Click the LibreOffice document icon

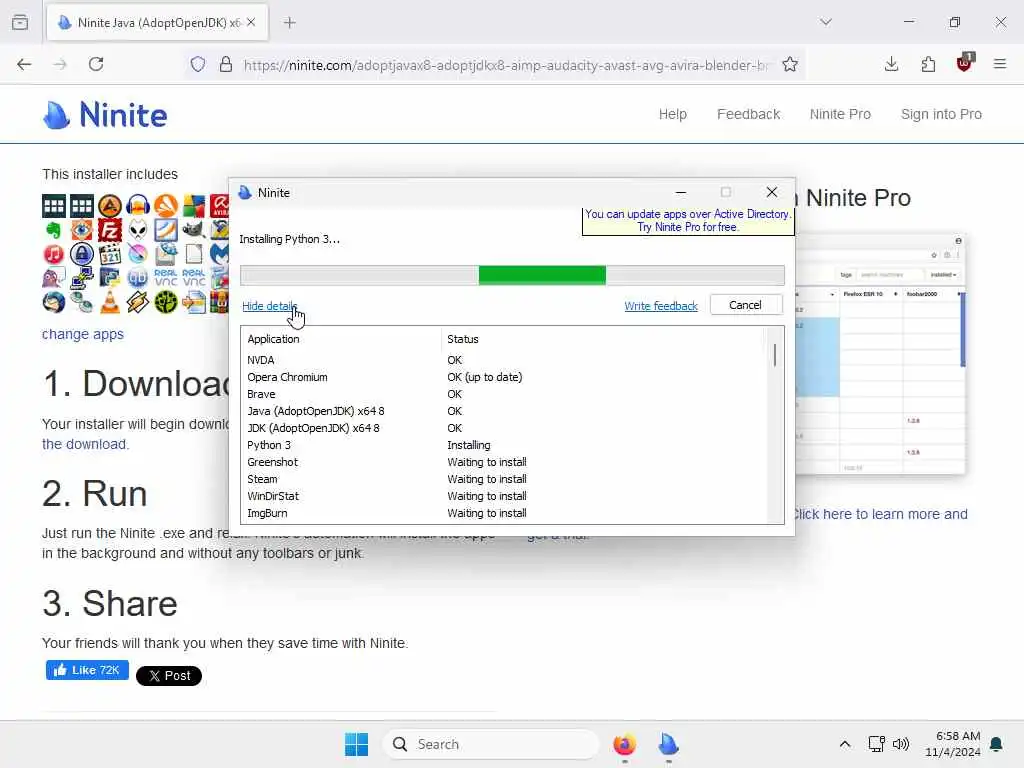click(194, 254)
